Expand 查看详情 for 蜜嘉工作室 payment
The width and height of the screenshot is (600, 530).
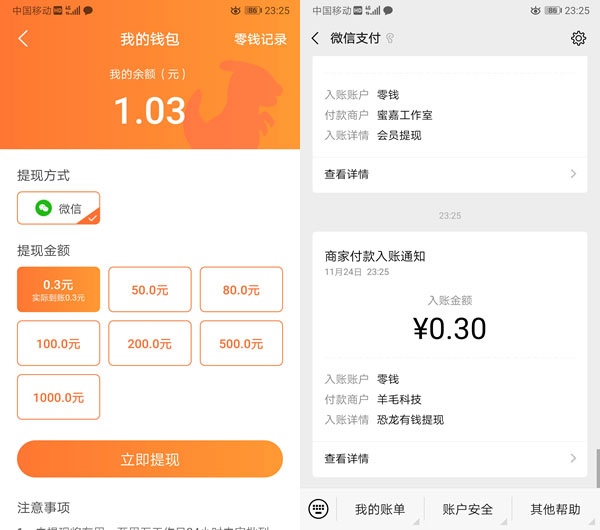(448, 174)
